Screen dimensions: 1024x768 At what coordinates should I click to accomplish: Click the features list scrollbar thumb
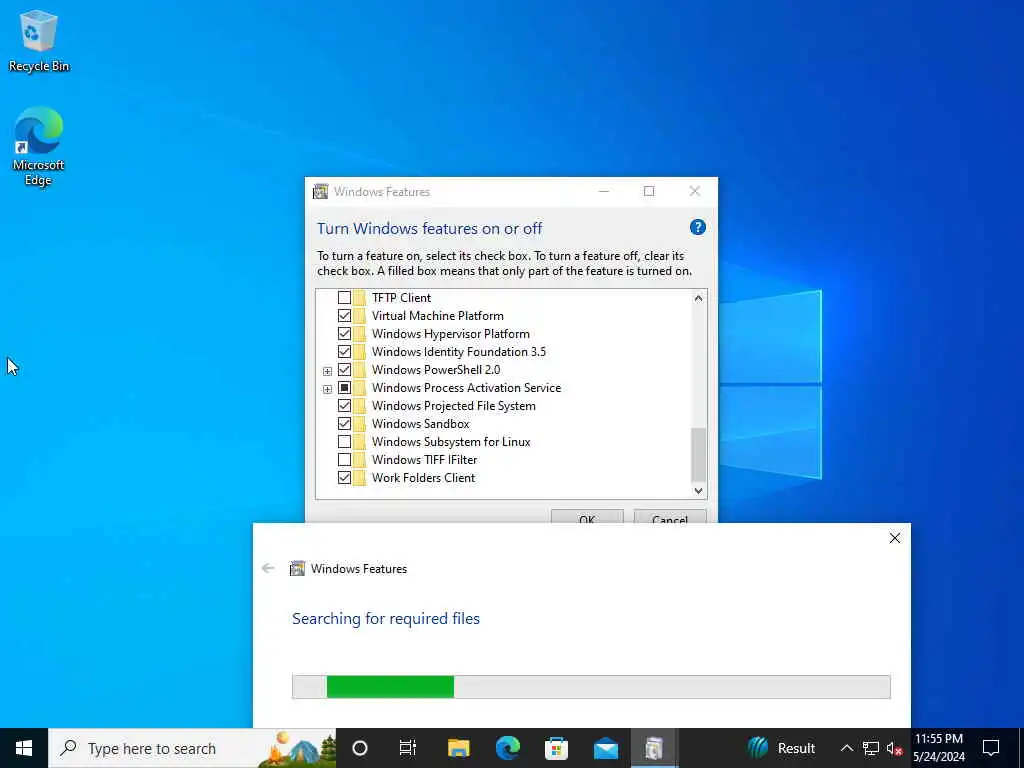coord(698,455)
